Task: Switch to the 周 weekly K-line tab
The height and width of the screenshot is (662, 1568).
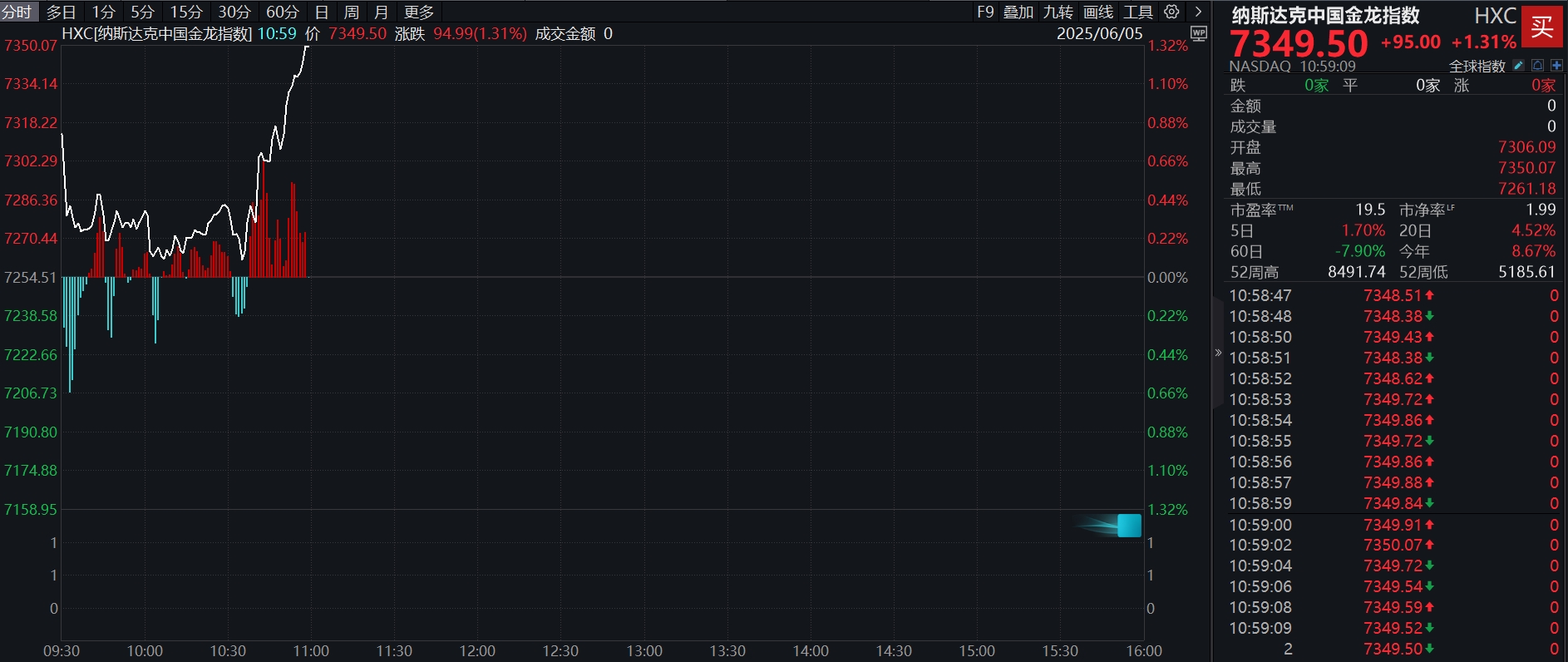Action: coord(352,12)
